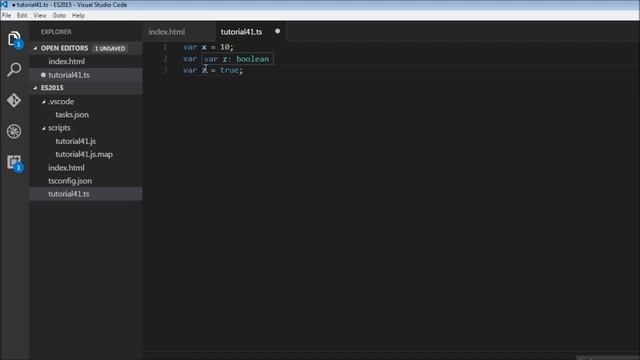Click the EXPLORER panel title

56,32
